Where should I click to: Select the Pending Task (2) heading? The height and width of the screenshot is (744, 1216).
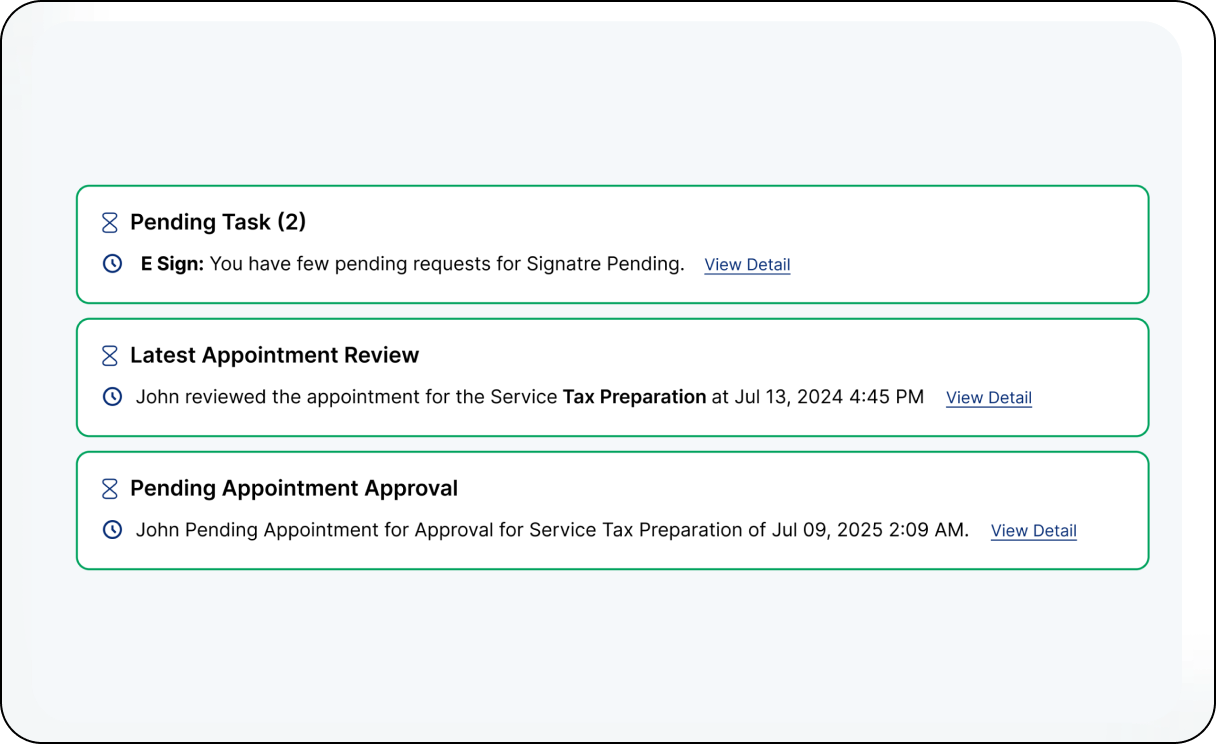(x=218, y=222)
